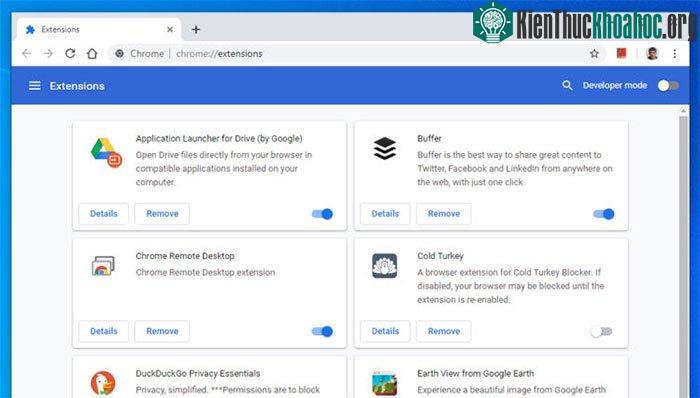Remove Application Launcher for Drive extension

point(162,214)
